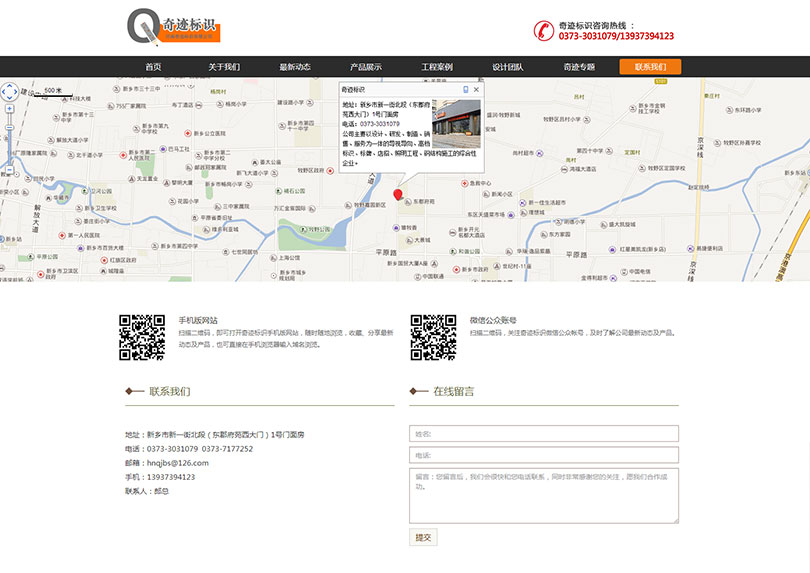Click the map zoom level slider track
Image resolution: width=810 pixels, height=573 pixels.
(9, 140)
